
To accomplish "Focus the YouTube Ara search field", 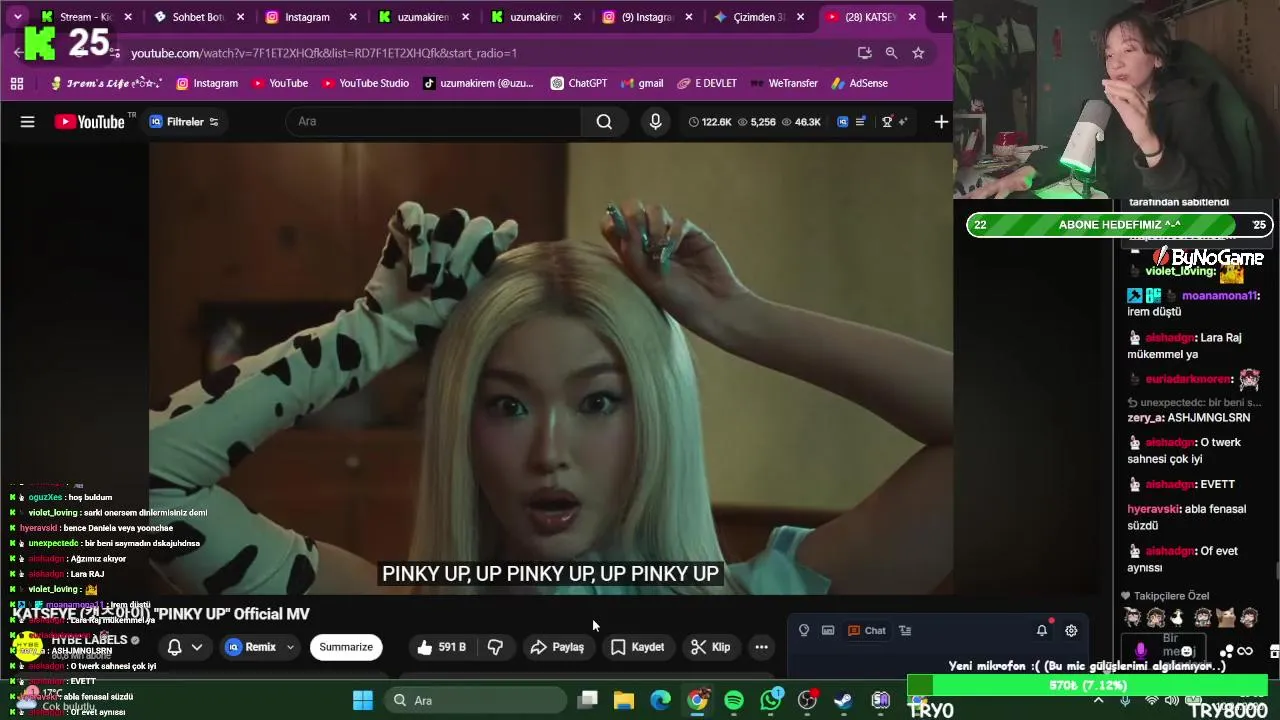I will click(x=433, y=122).
